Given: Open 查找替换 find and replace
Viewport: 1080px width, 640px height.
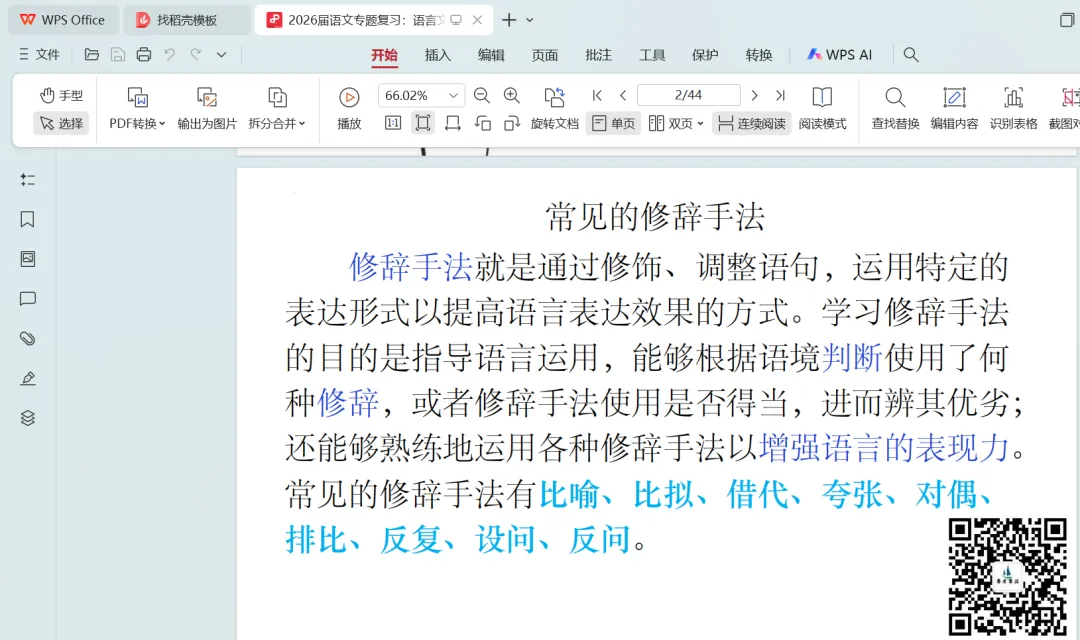Looking at the screenshot, I should (x=895, y=108).
